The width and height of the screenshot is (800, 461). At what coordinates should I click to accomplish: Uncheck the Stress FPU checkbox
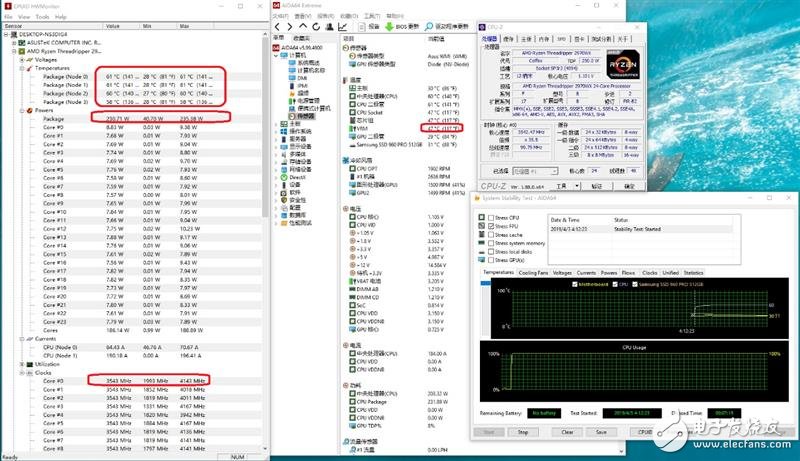coord(491,226)
